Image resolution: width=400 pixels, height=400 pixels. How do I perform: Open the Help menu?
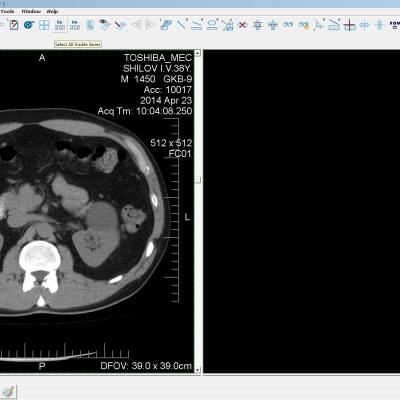pos(52,11)
